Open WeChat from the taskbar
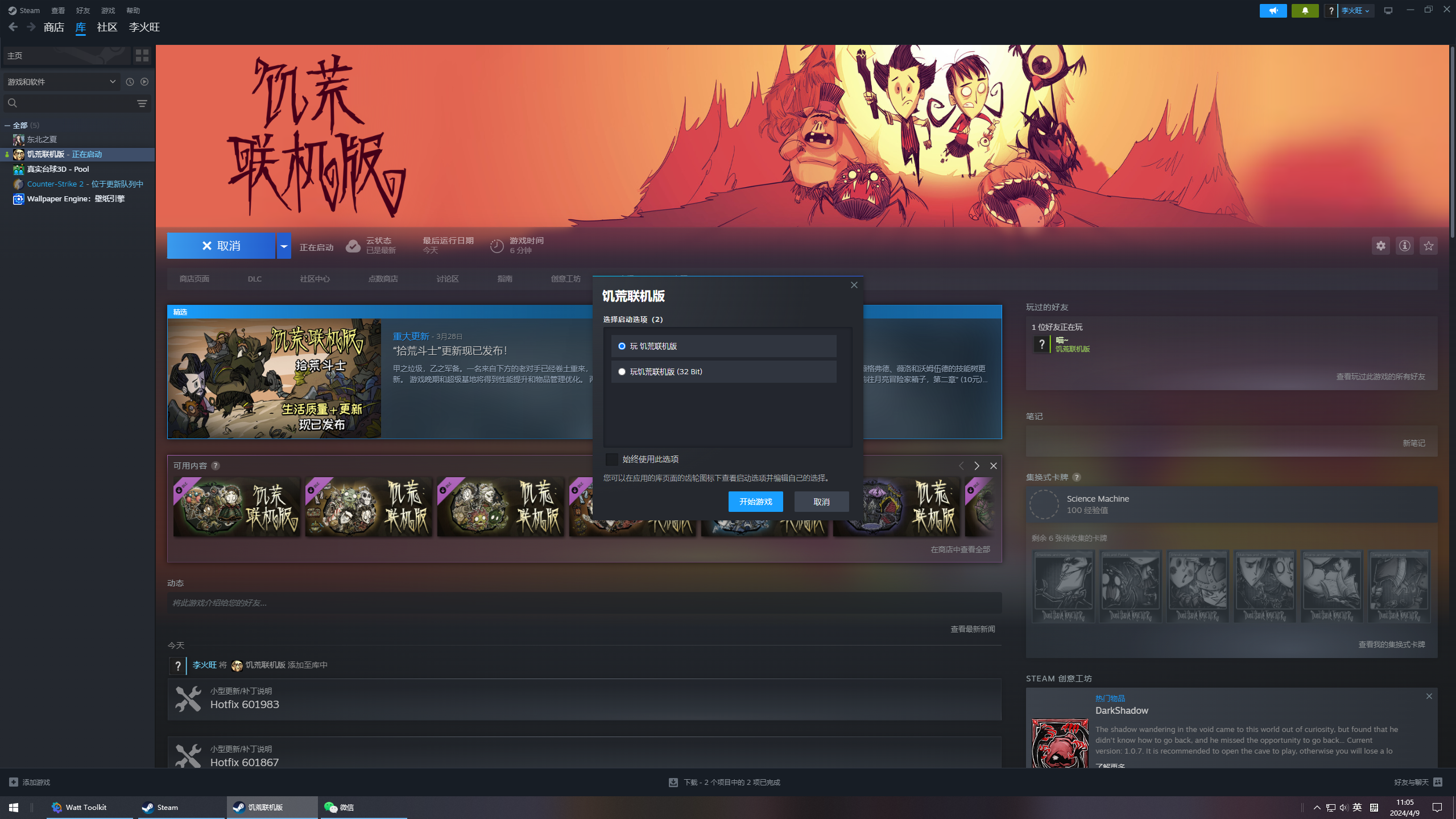The width and height of the screenshot is (1456, 819). (364, 808)
